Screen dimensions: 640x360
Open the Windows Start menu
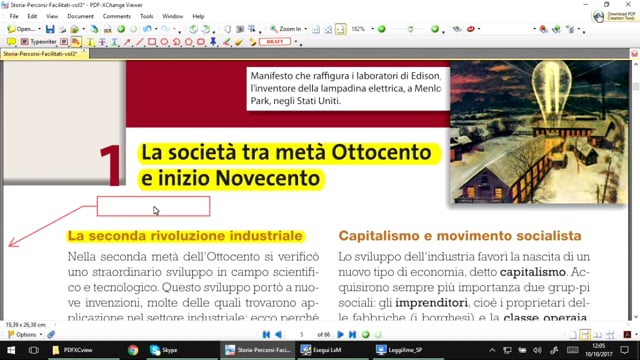11,350
